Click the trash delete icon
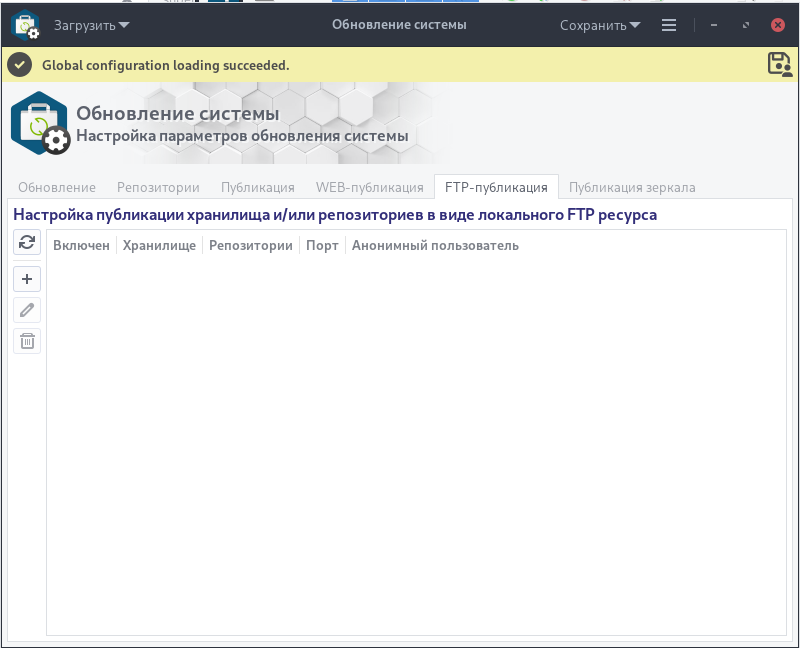 pos(27,341)
